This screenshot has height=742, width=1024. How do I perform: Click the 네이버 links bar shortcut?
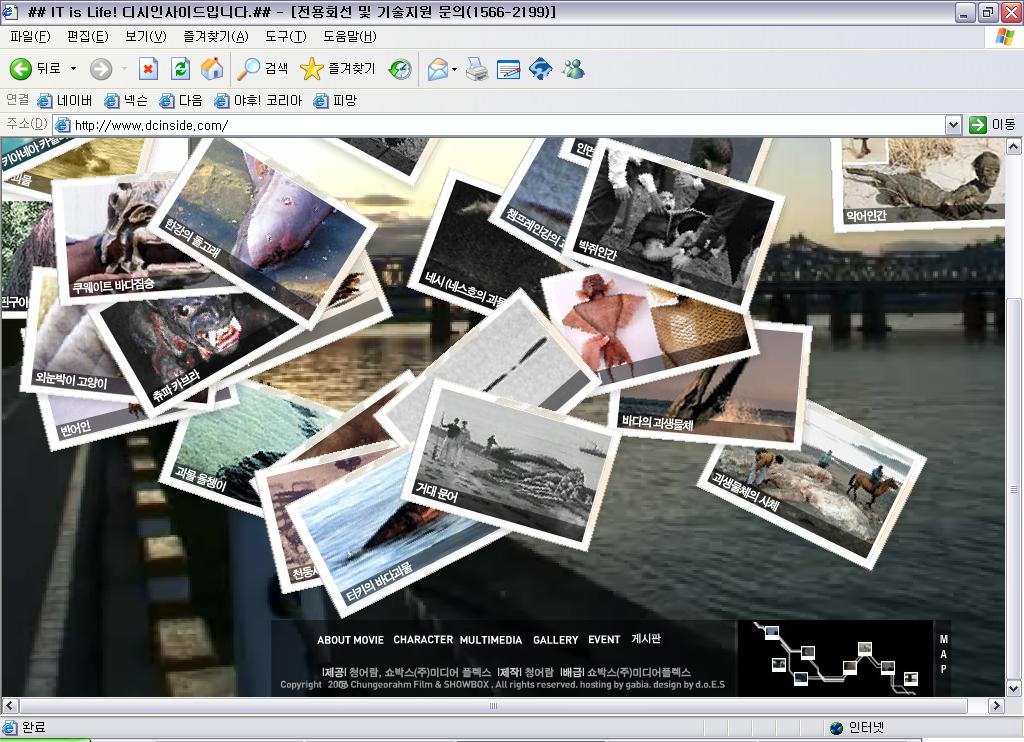(x=65, y=101)
